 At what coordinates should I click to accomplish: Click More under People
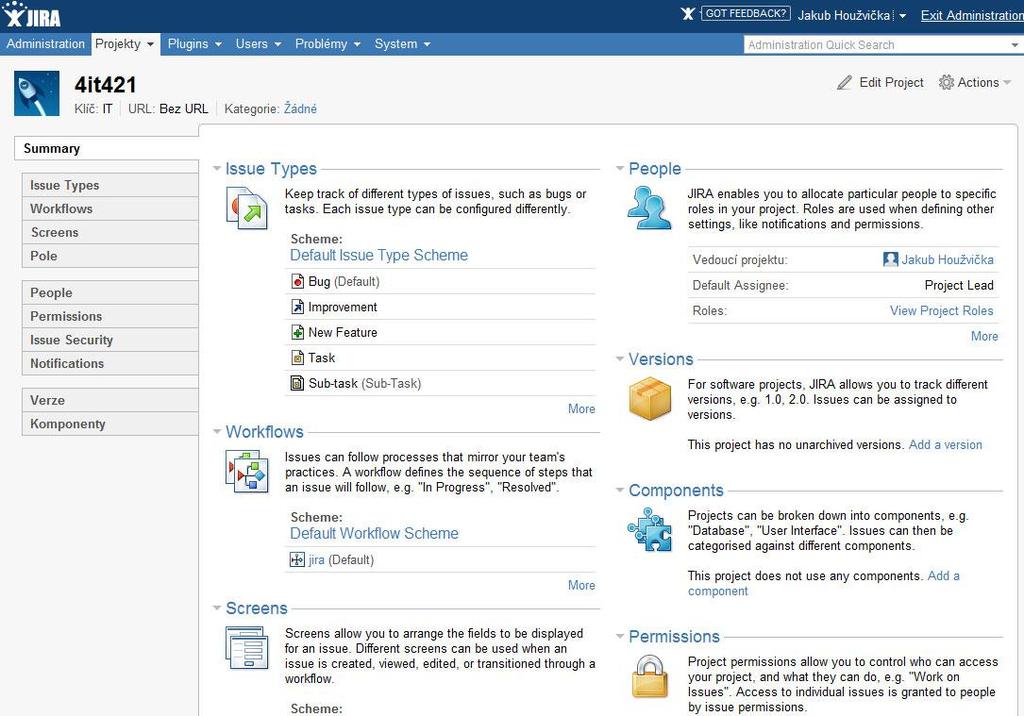pos(984,336)
